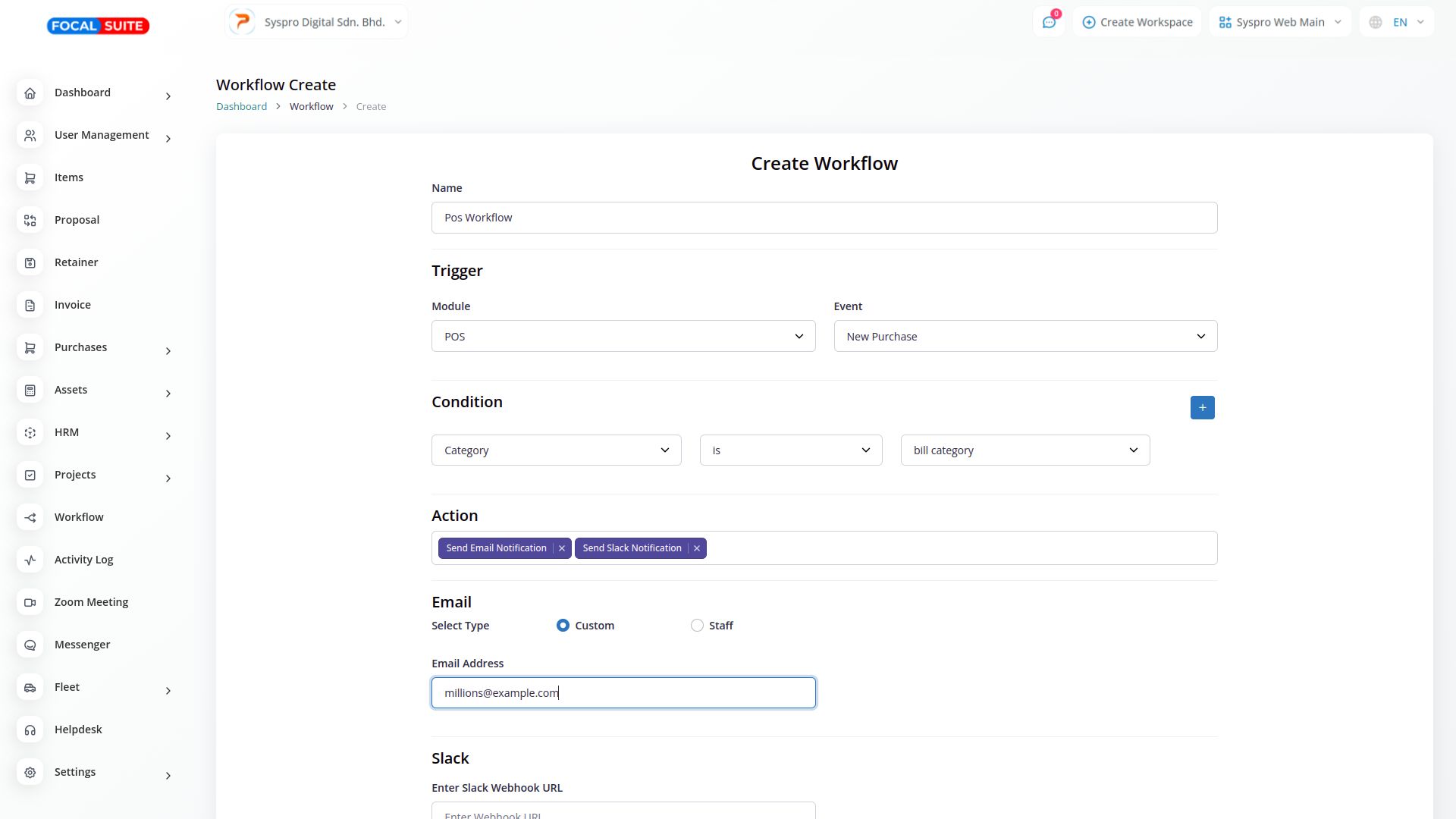Screen dimensions: 1456x819
Task: Open the chat messages icon in header
Action: [x=1049, y=22]
